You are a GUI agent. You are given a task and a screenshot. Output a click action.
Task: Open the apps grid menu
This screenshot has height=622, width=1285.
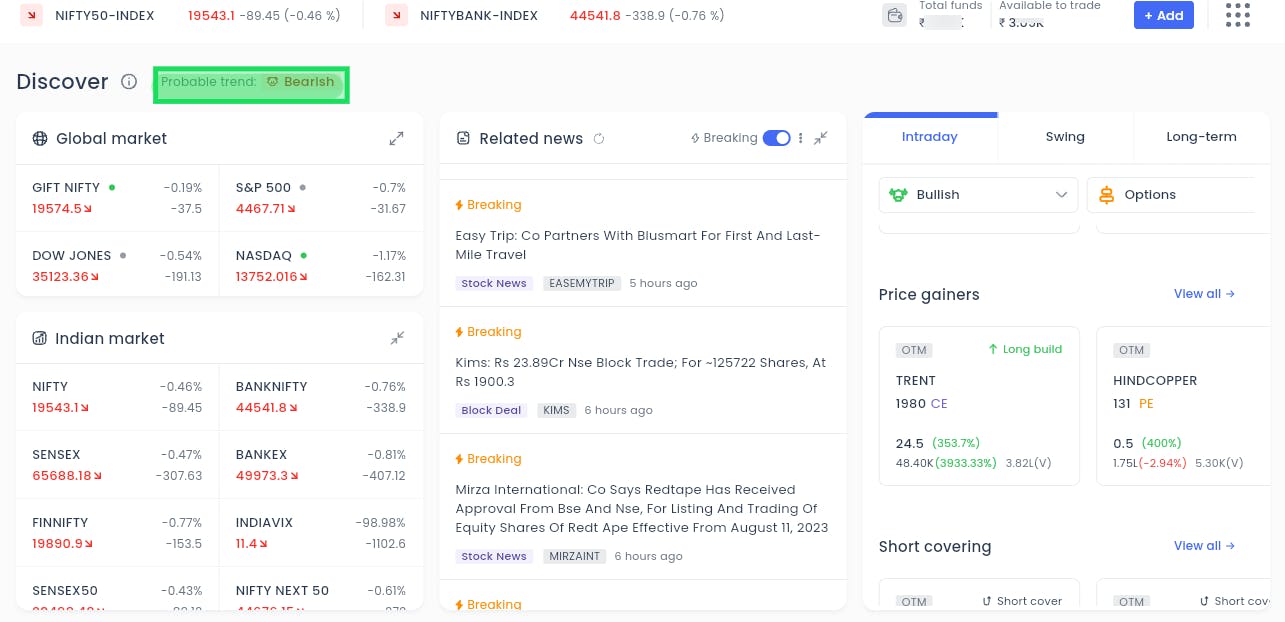[x=1237, y=15]
